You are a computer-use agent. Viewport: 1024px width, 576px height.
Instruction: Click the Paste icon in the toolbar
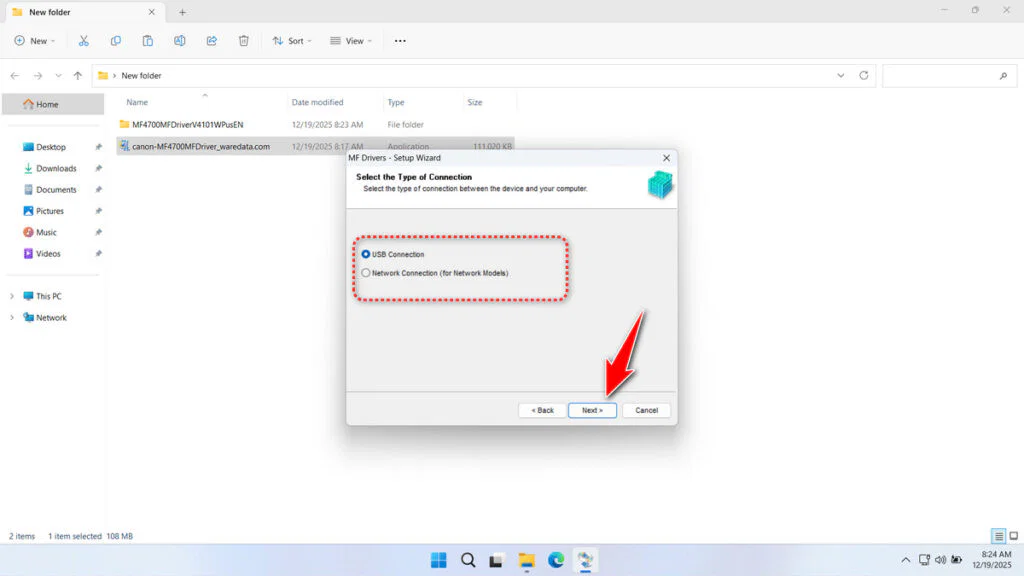point(147,41)
